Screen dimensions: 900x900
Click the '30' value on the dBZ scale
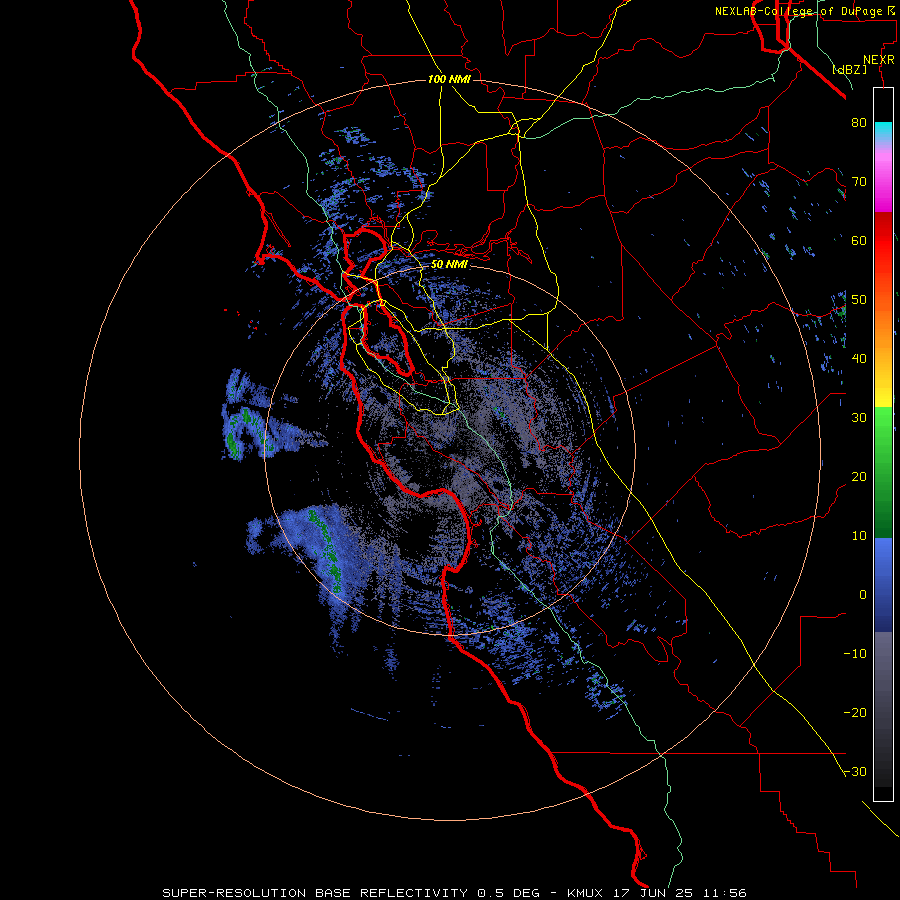click(859, 418)
